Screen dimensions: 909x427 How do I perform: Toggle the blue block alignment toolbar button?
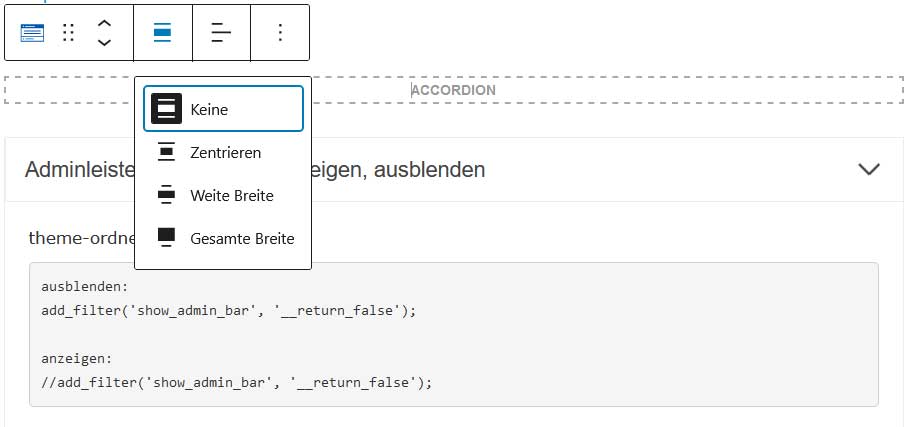[162, 33]
